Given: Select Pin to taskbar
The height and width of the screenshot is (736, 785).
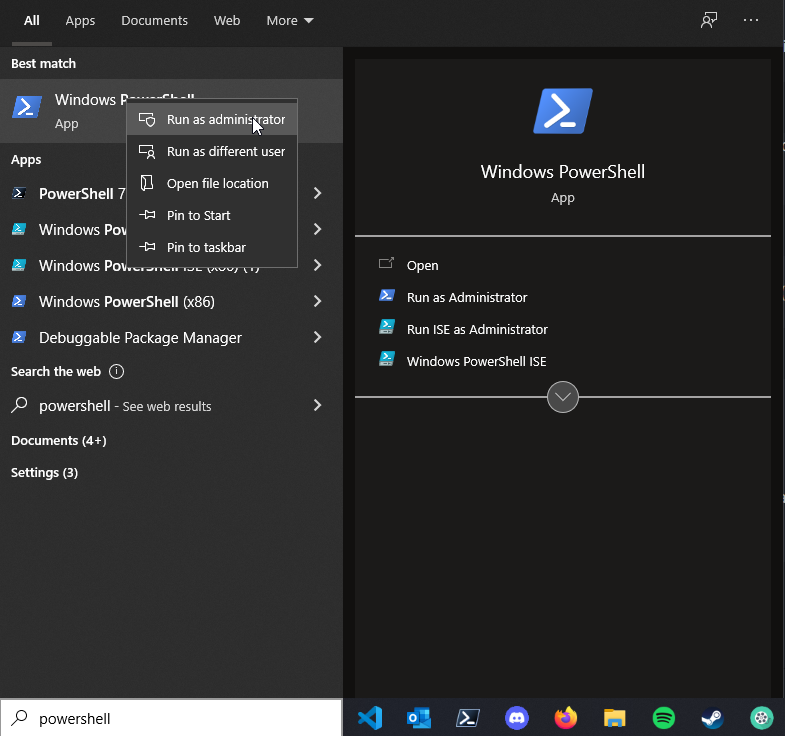Looking at the screenshot, I should pyautogui.click(x=212, y=247).
